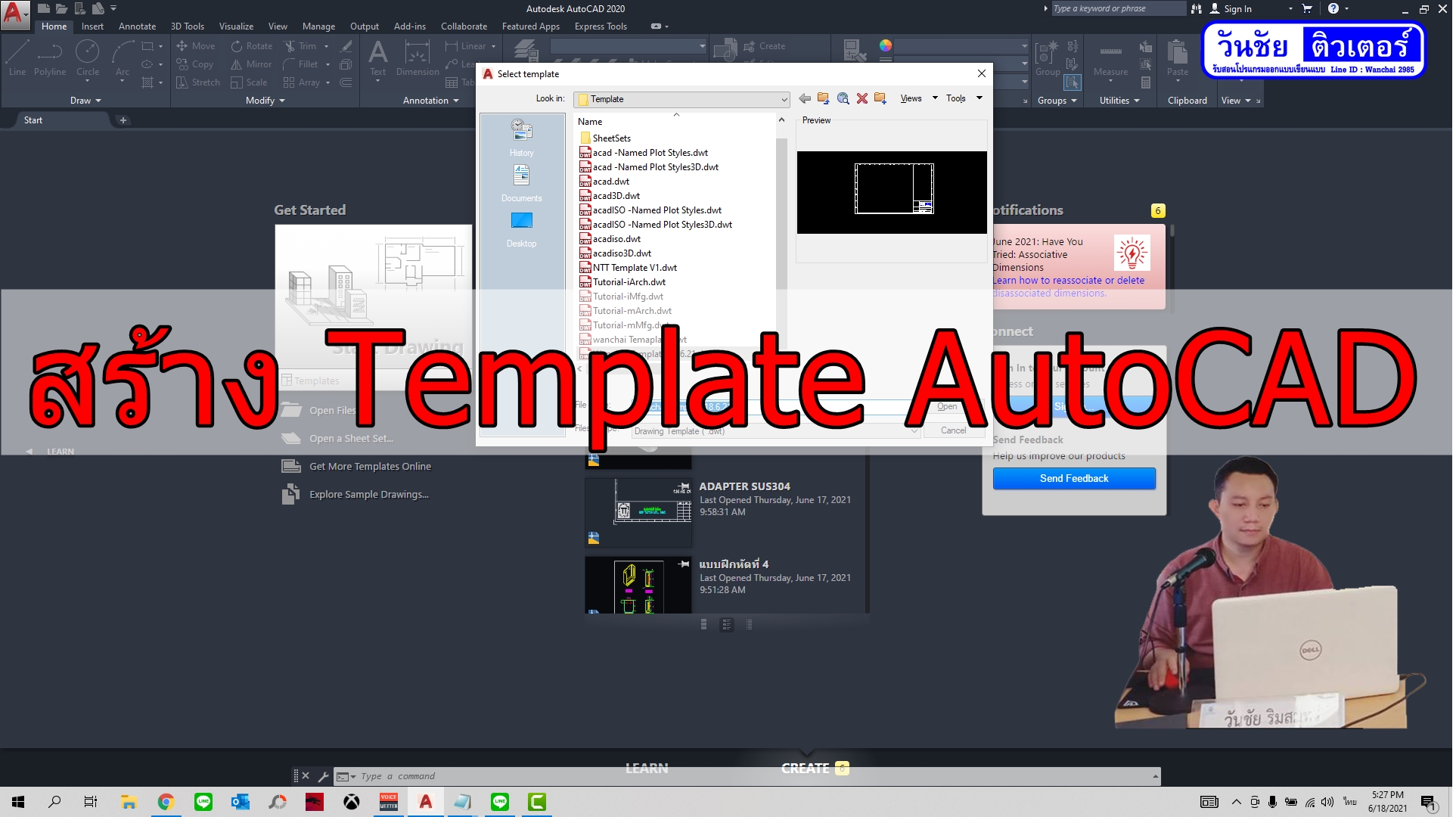The height and width of the screenshot is (817, 1456).
Task: Select Tutorial-iArch.dwt file
Action: 629,282
